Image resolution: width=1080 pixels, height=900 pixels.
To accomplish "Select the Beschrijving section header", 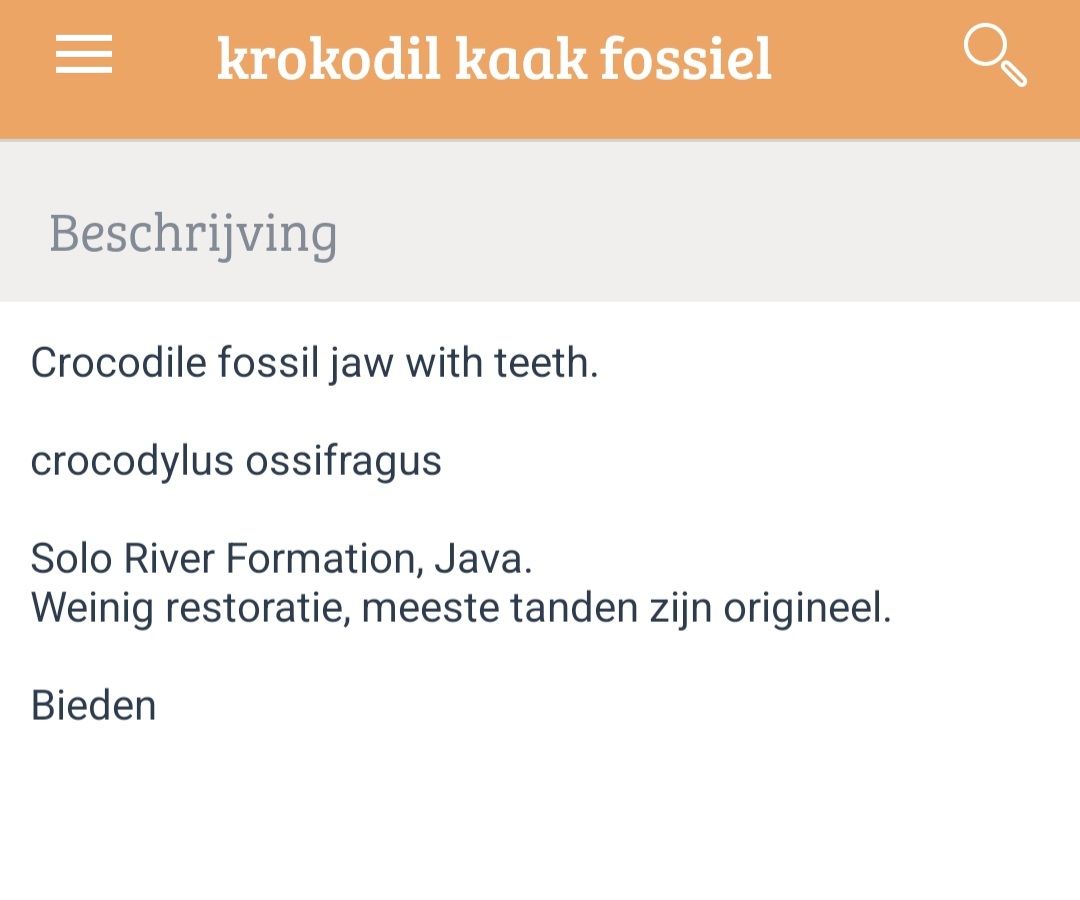I will click(x=193, y=234).
